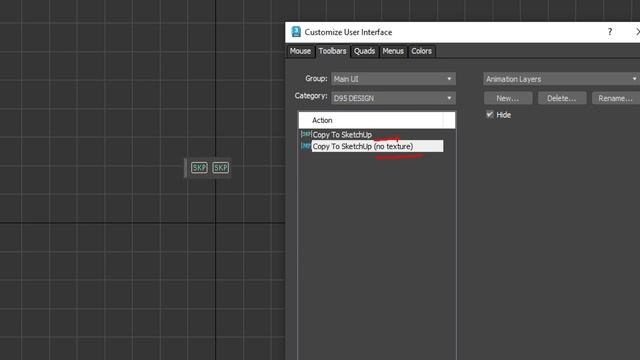Click the second SKP button on floating toolbar
The image size is (640, 360).
coord(220,168)
